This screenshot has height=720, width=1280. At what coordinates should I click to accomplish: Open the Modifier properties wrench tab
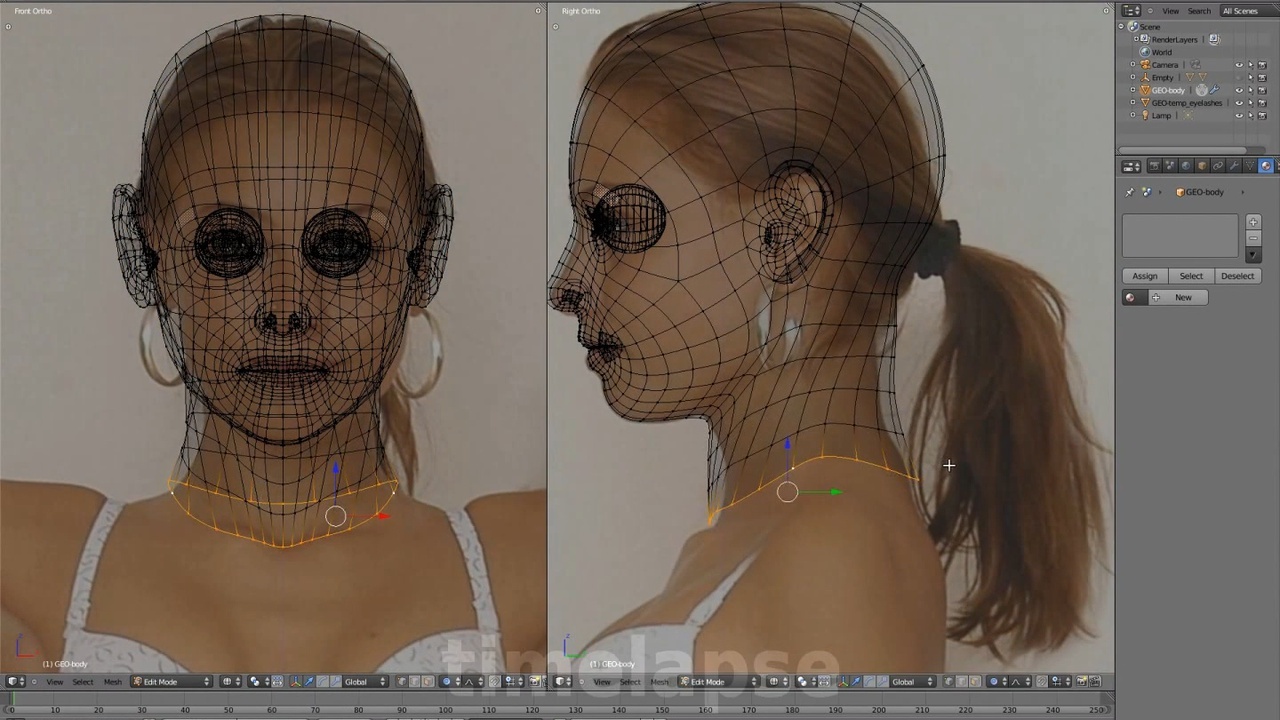1234,165
